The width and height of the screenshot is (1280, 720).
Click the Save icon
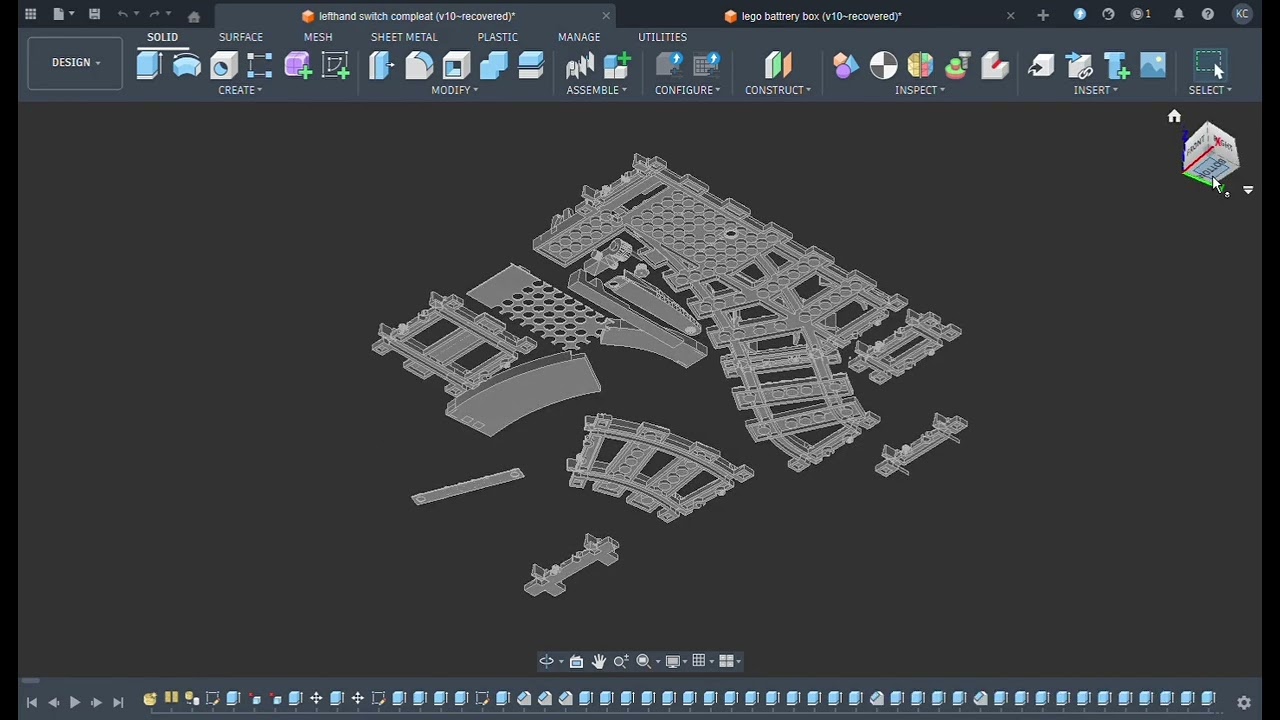(94, 14)
